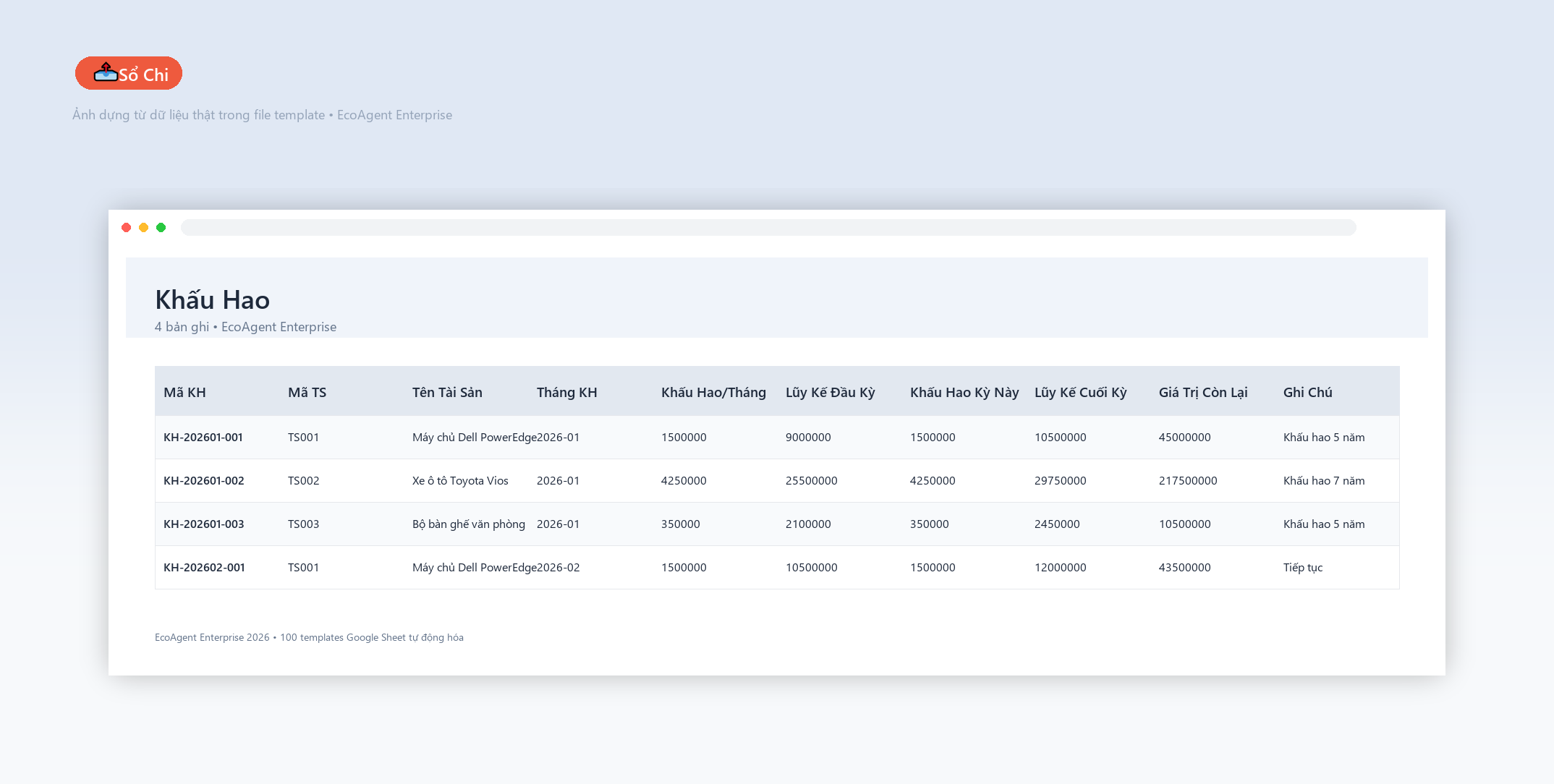
Task: Click the 29750000 cell
Action: tap(1061, 480)
